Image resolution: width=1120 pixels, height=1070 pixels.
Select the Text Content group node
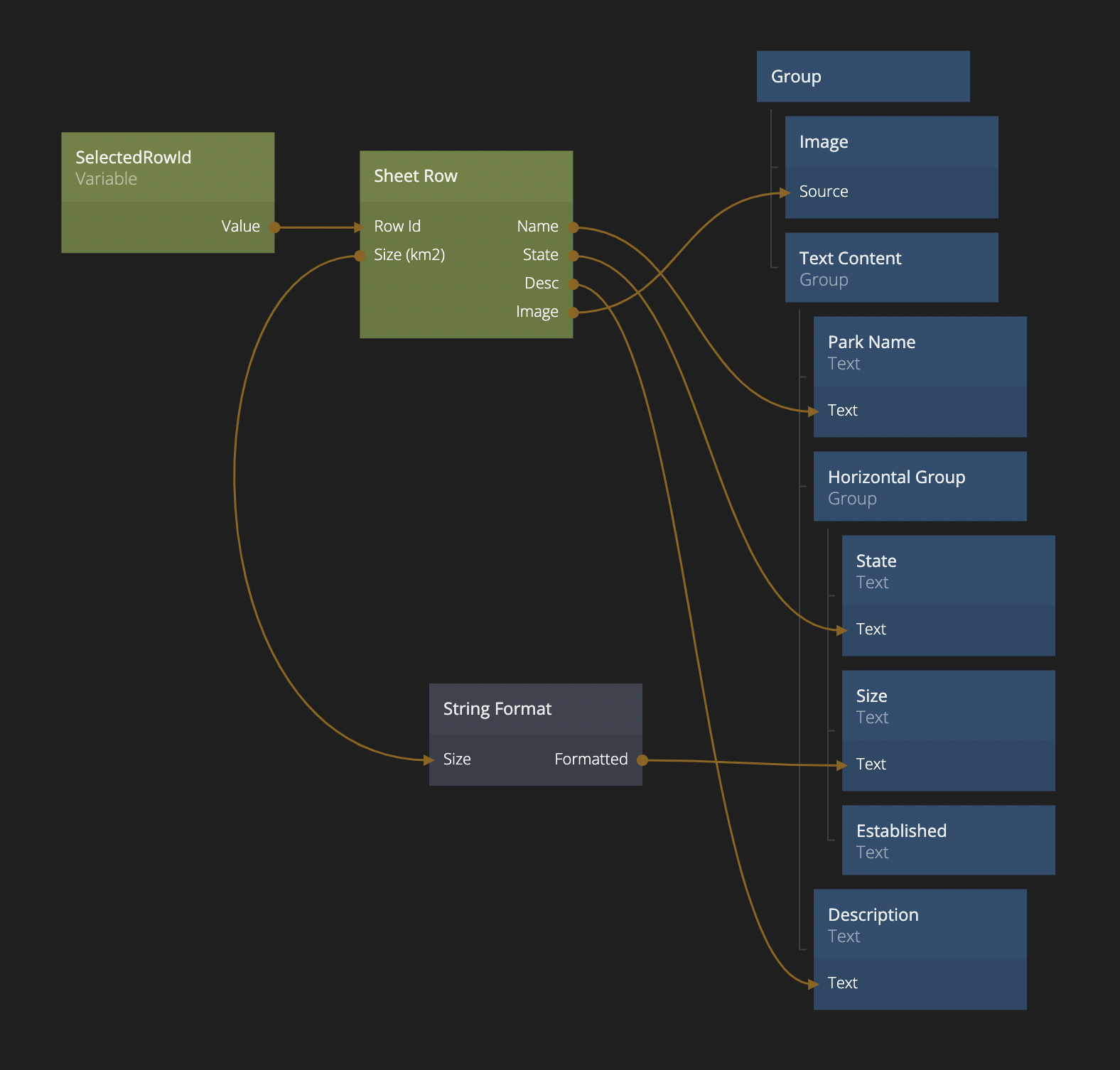(891, 268)
